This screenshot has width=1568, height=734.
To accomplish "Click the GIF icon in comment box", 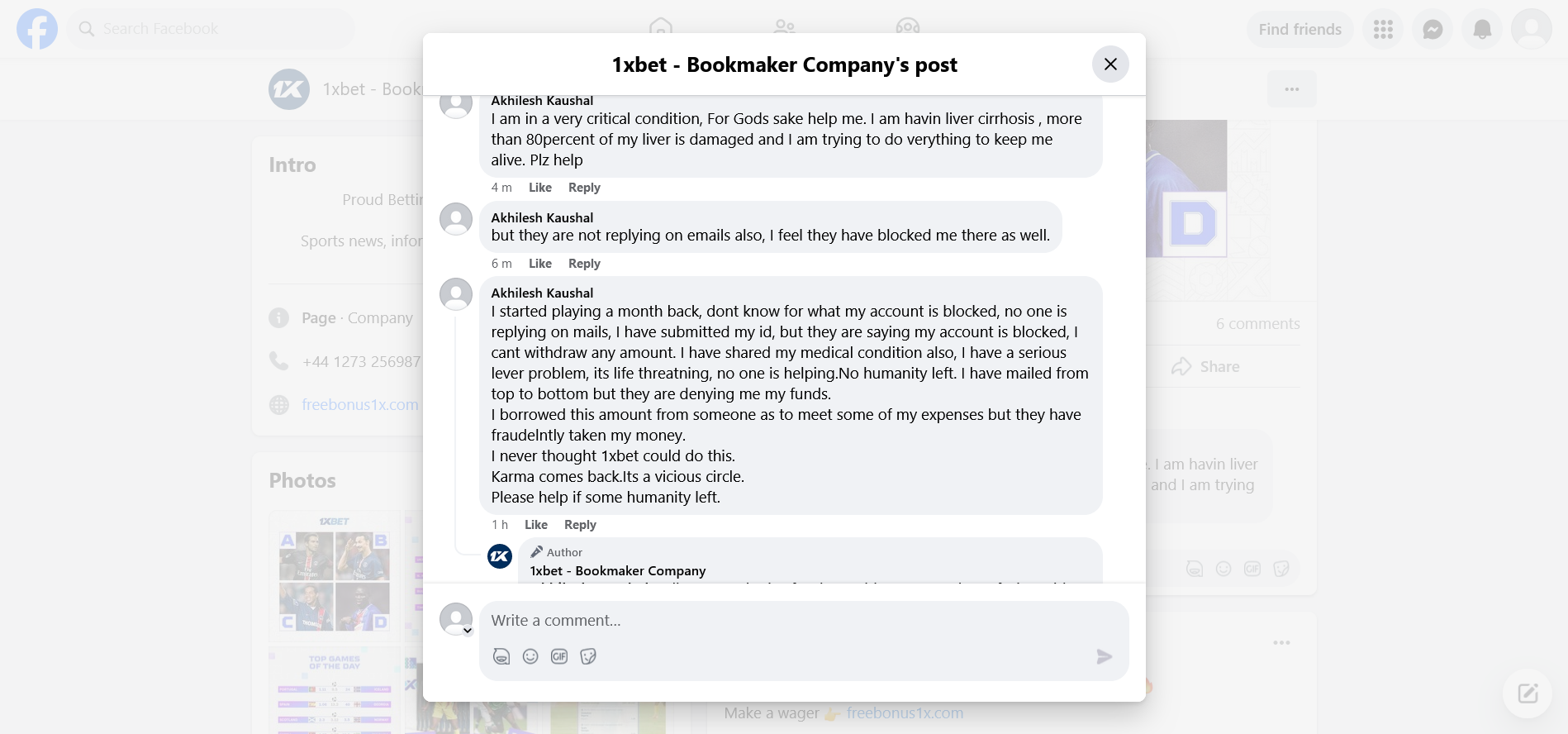I will pyautogui.click(x=559, y=656).
